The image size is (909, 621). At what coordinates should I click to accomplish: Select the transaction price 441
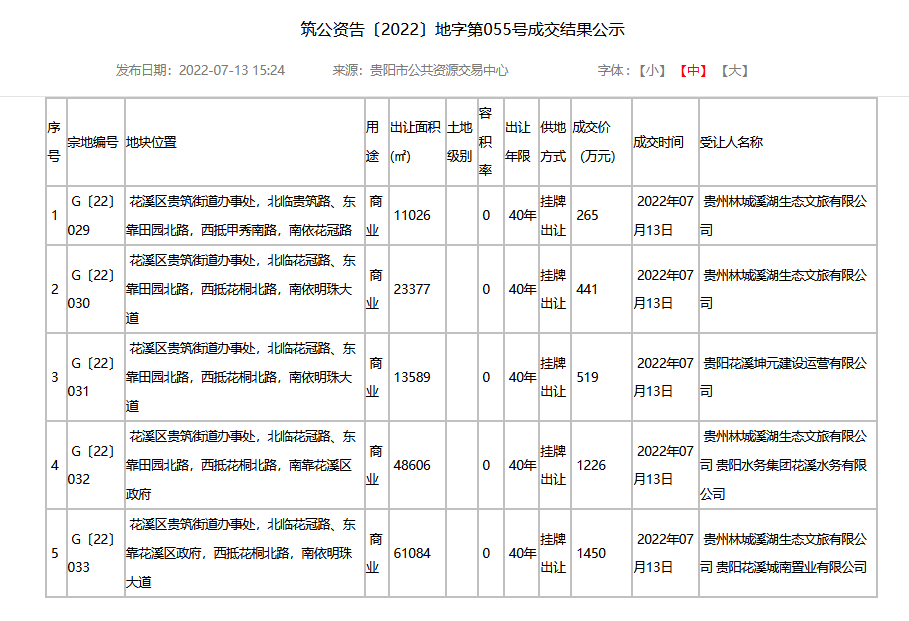click(587, 289)
